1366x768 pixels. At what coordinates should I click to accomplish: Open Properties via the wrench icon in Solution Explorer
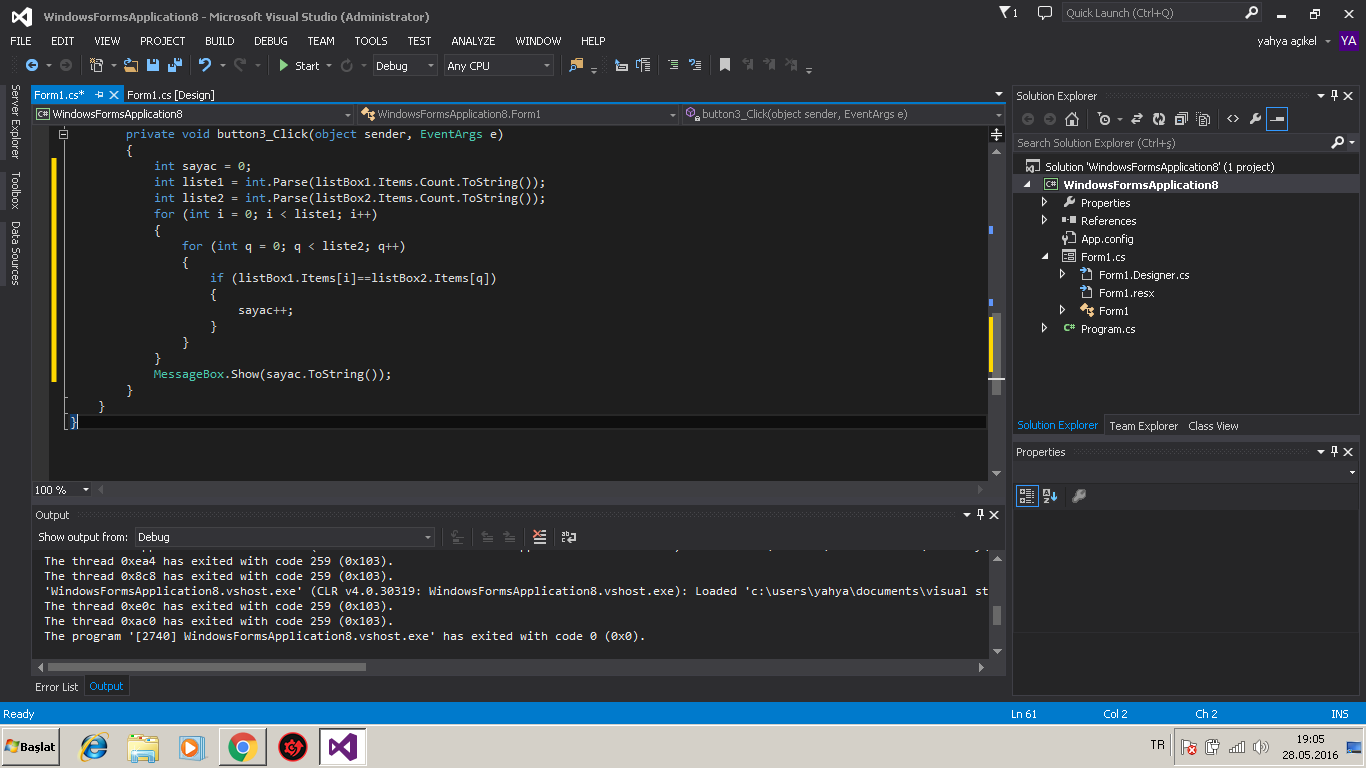(1255, 119)
